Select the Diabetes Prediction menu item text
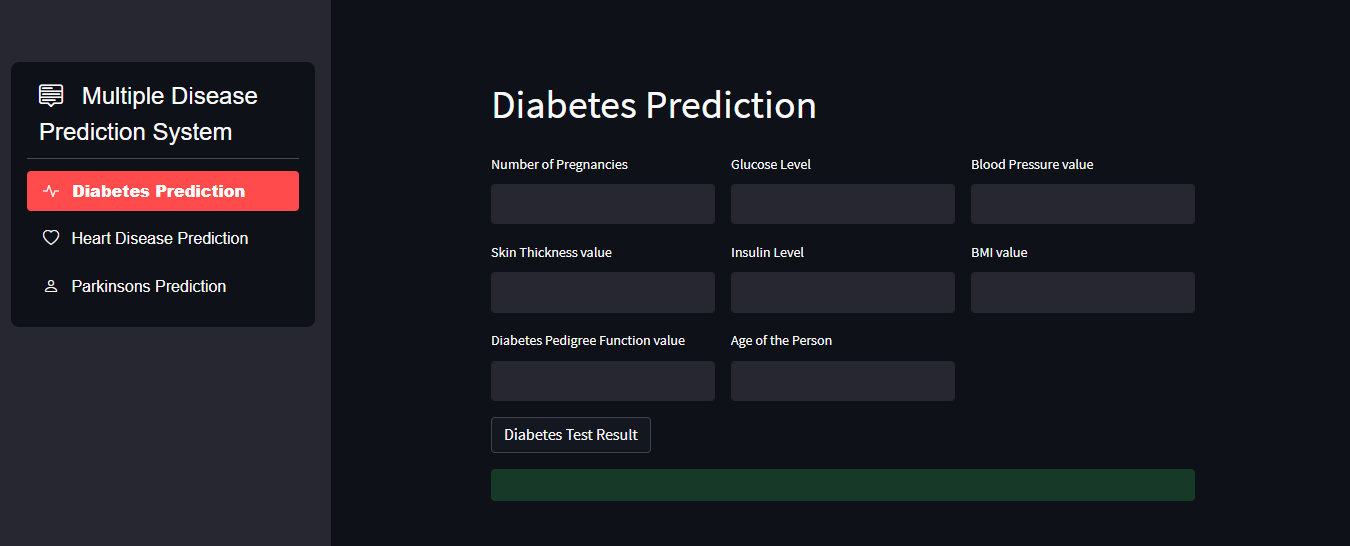Screen dimensions: 1350x546 pos(158,191)
